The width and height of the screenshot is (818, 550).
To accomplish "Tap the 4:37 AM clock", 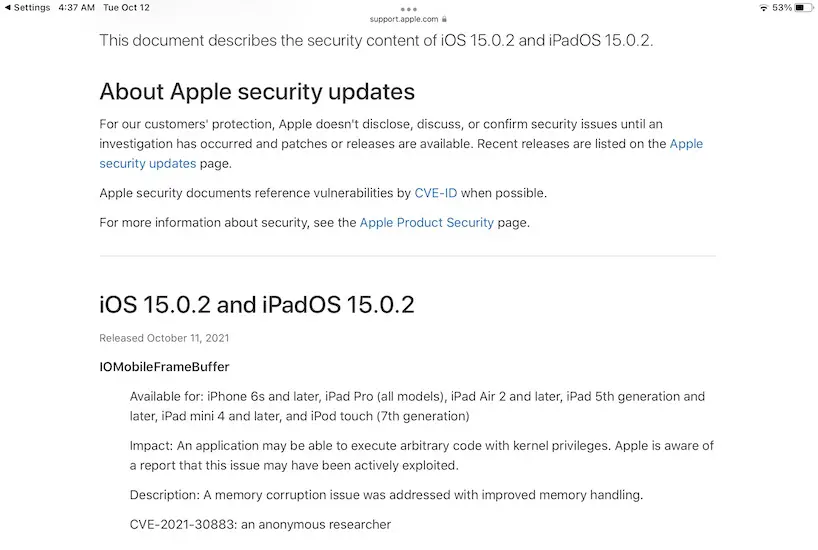I will [77, 7].
